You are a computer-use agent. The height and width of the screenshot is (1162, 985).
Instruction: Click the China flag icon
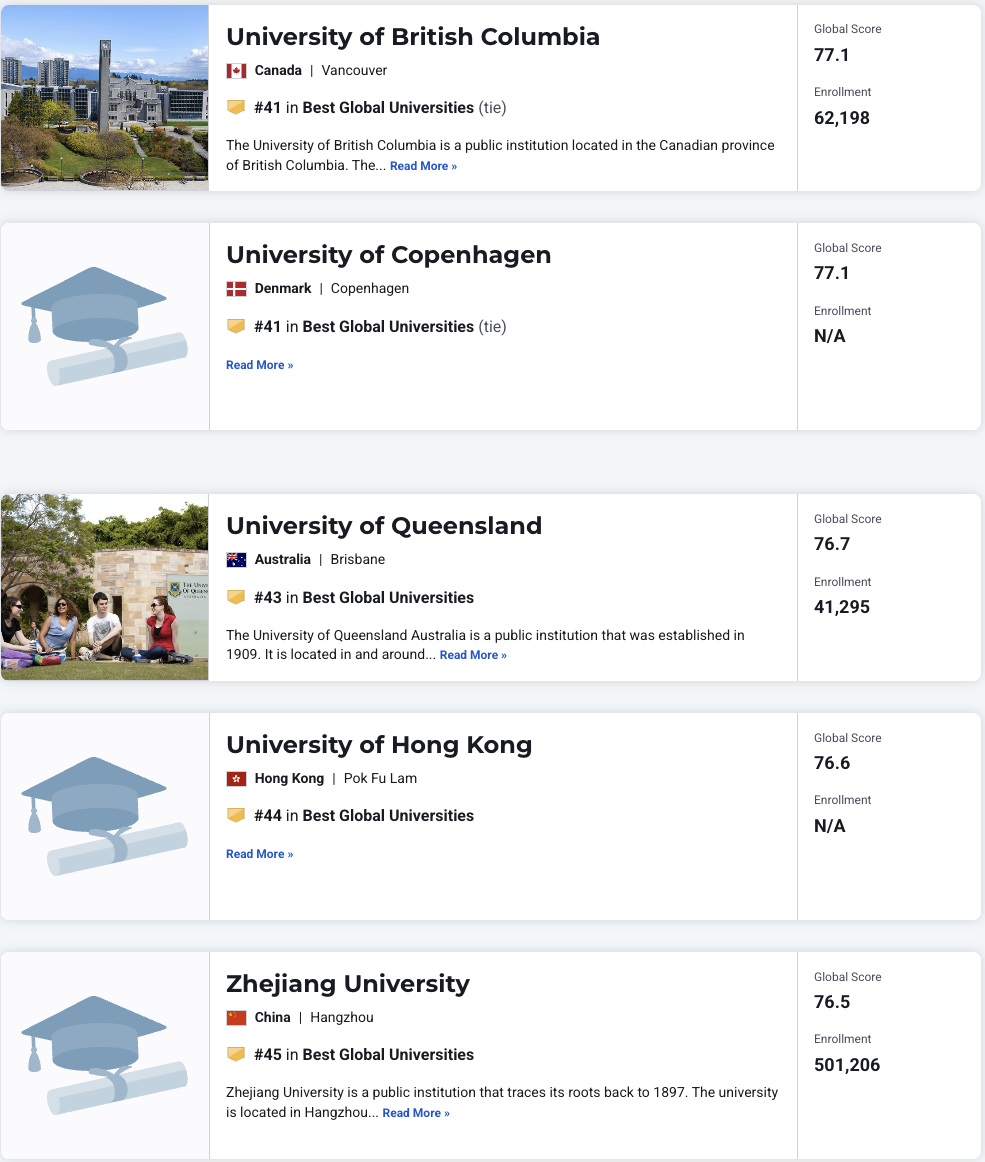236,1017
